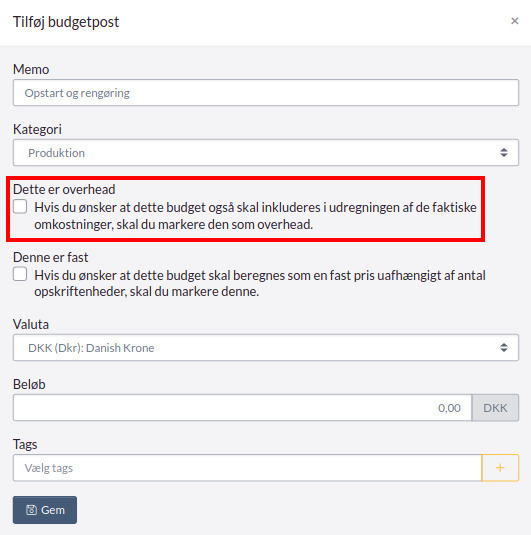Click the yellow plus icon beside tags
531x535 pixels.
(x=500, y=468)
